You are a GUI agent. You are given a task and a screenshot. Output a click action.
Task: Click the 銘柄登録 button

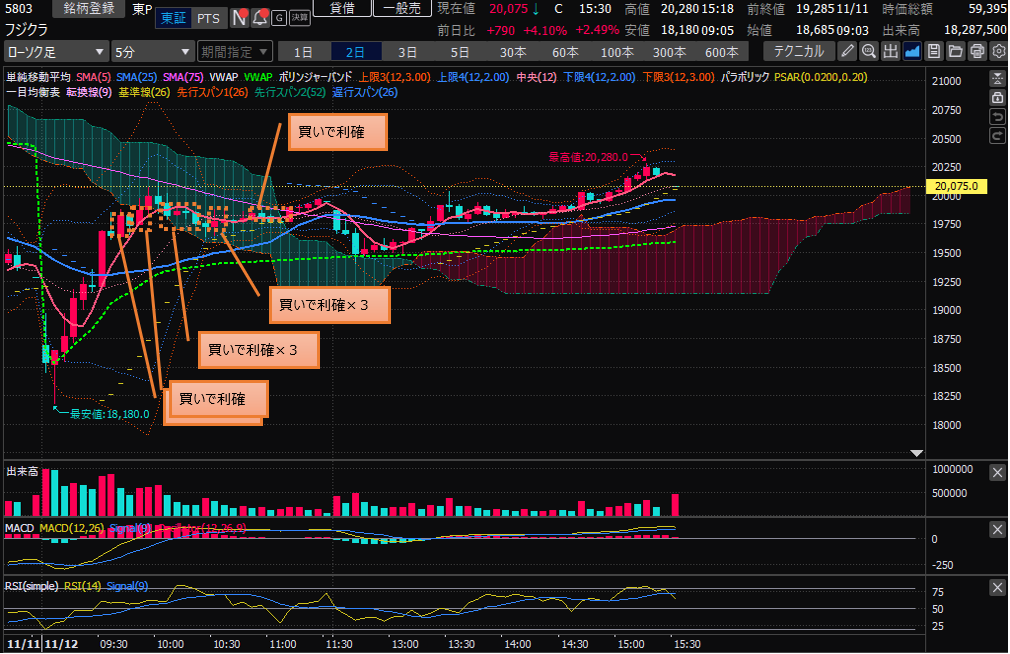(90, 9)
